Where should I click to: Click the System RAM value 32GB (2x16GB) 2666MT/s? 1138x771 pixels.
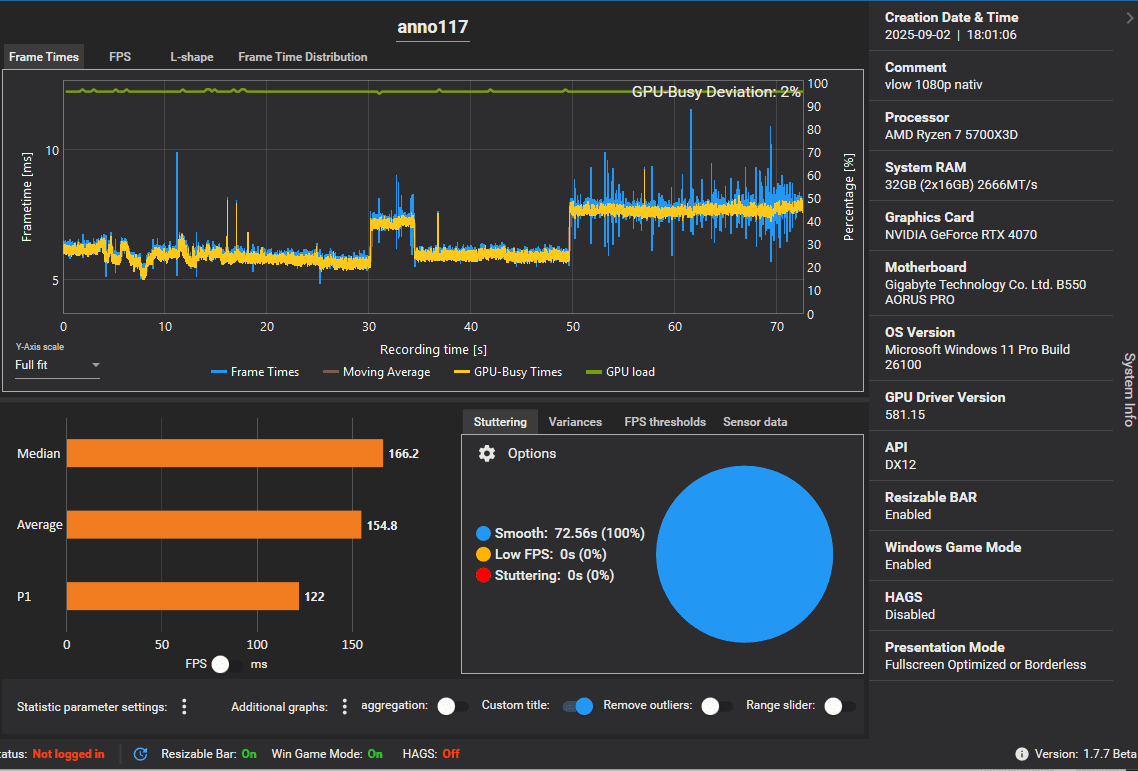(961, 184)
